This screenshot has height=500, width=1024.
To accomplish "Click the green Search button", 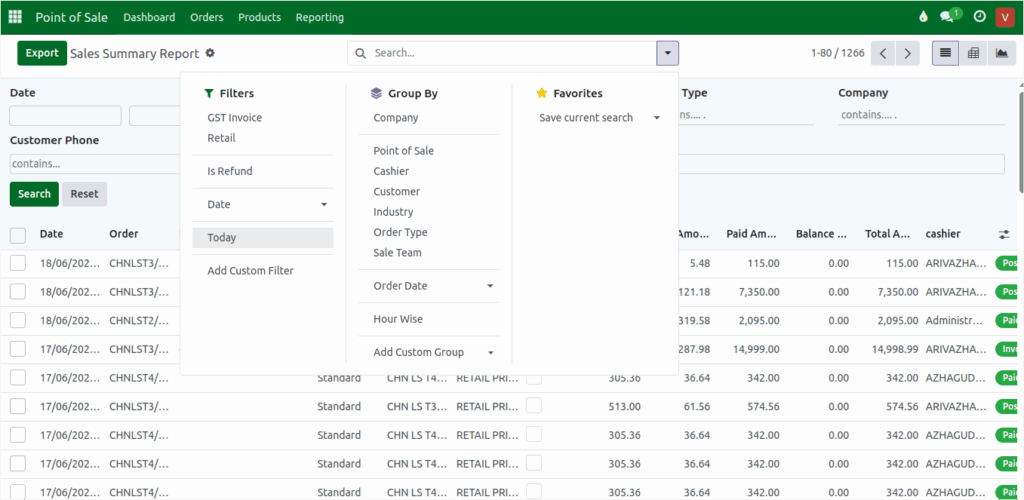I will [34, 194].
